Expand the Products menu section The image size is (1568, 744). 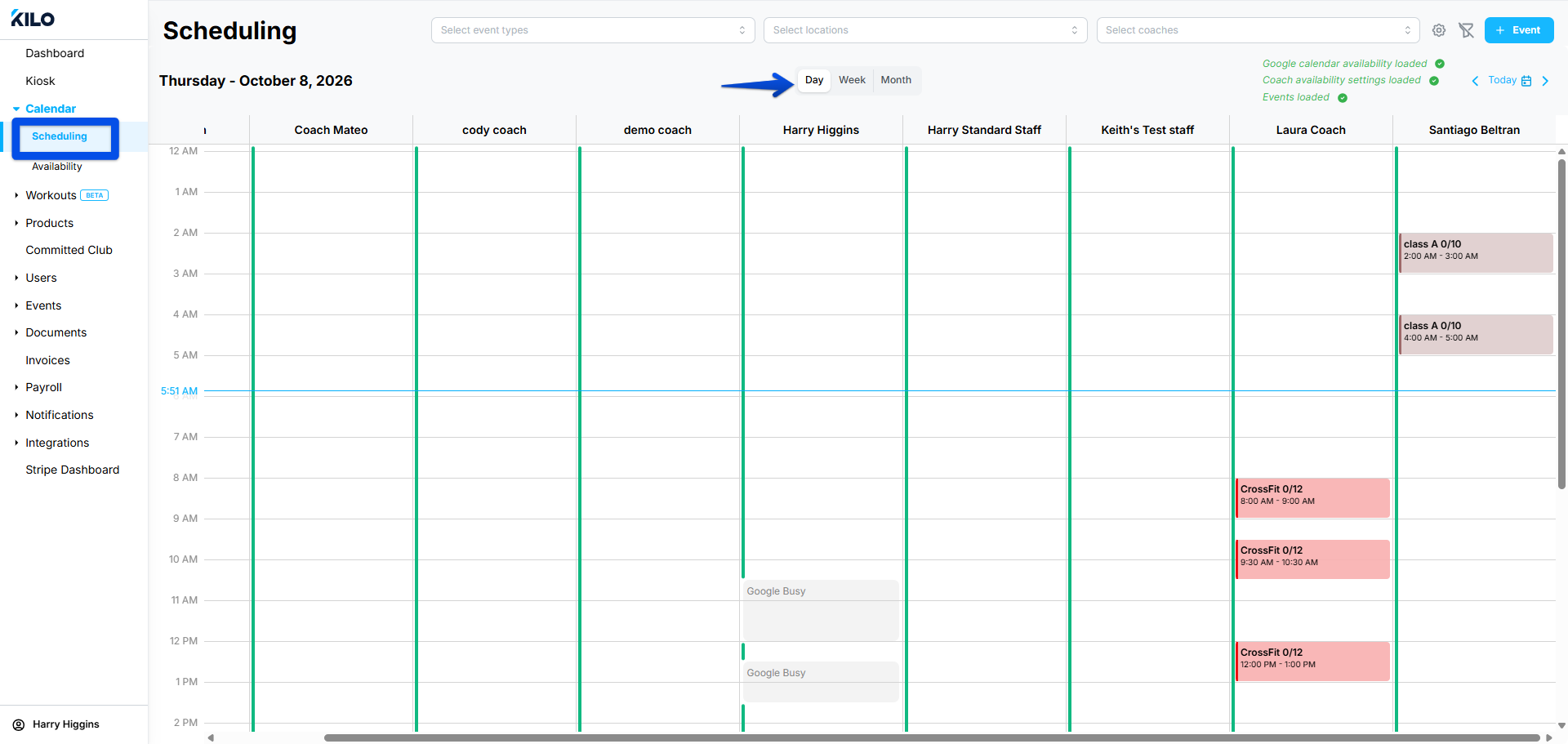click(x=16, y=223)
